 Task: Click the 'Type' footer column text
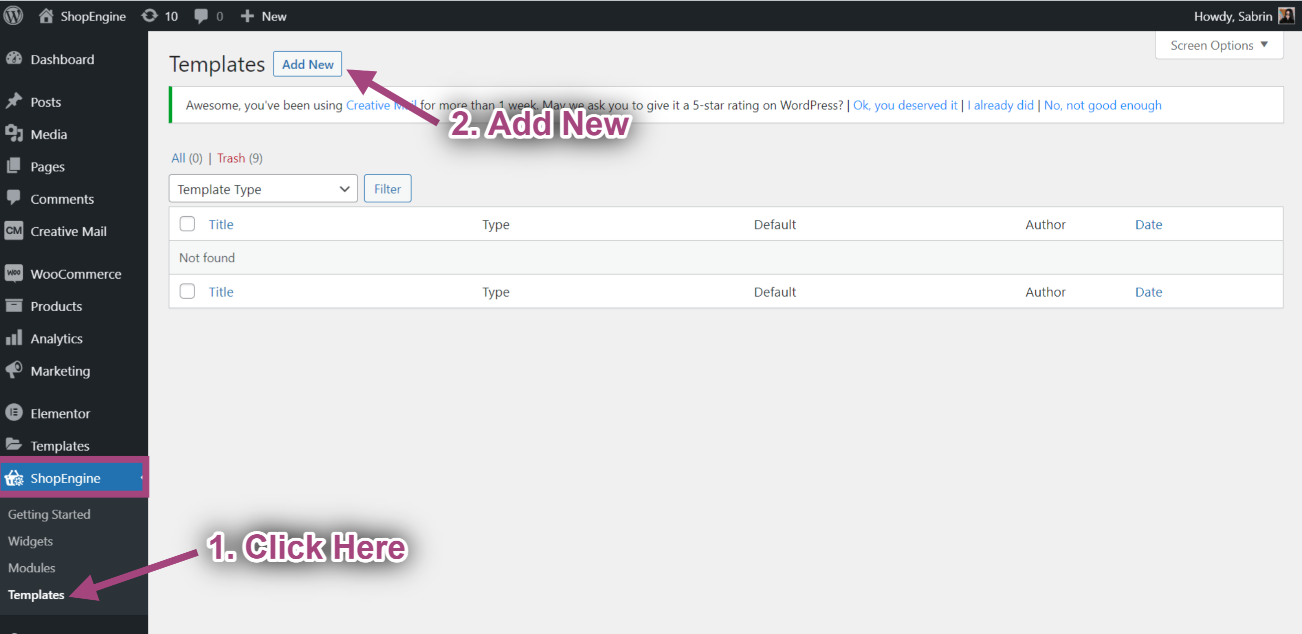point(496,293)
